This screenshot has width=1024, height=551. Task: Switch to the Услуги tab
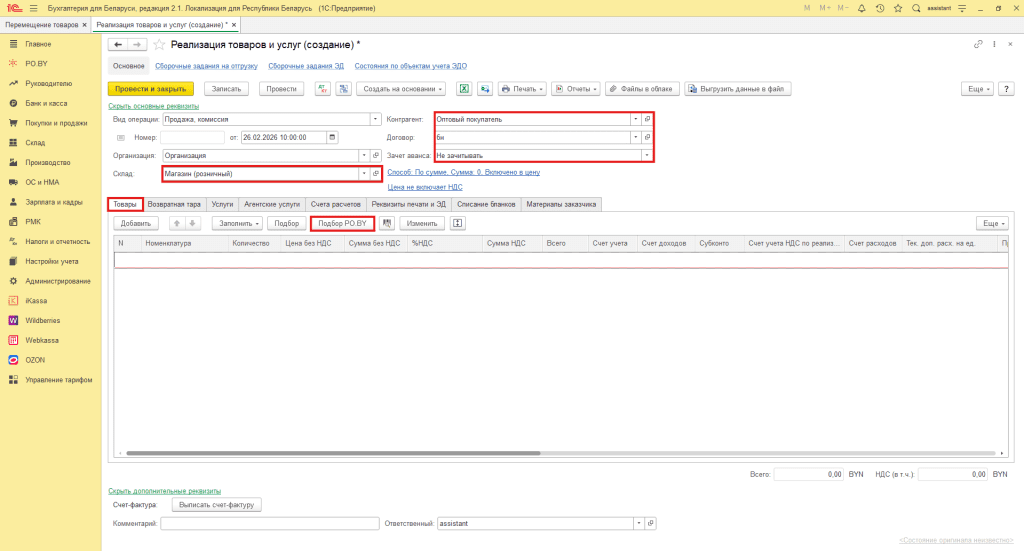(222, 204)
